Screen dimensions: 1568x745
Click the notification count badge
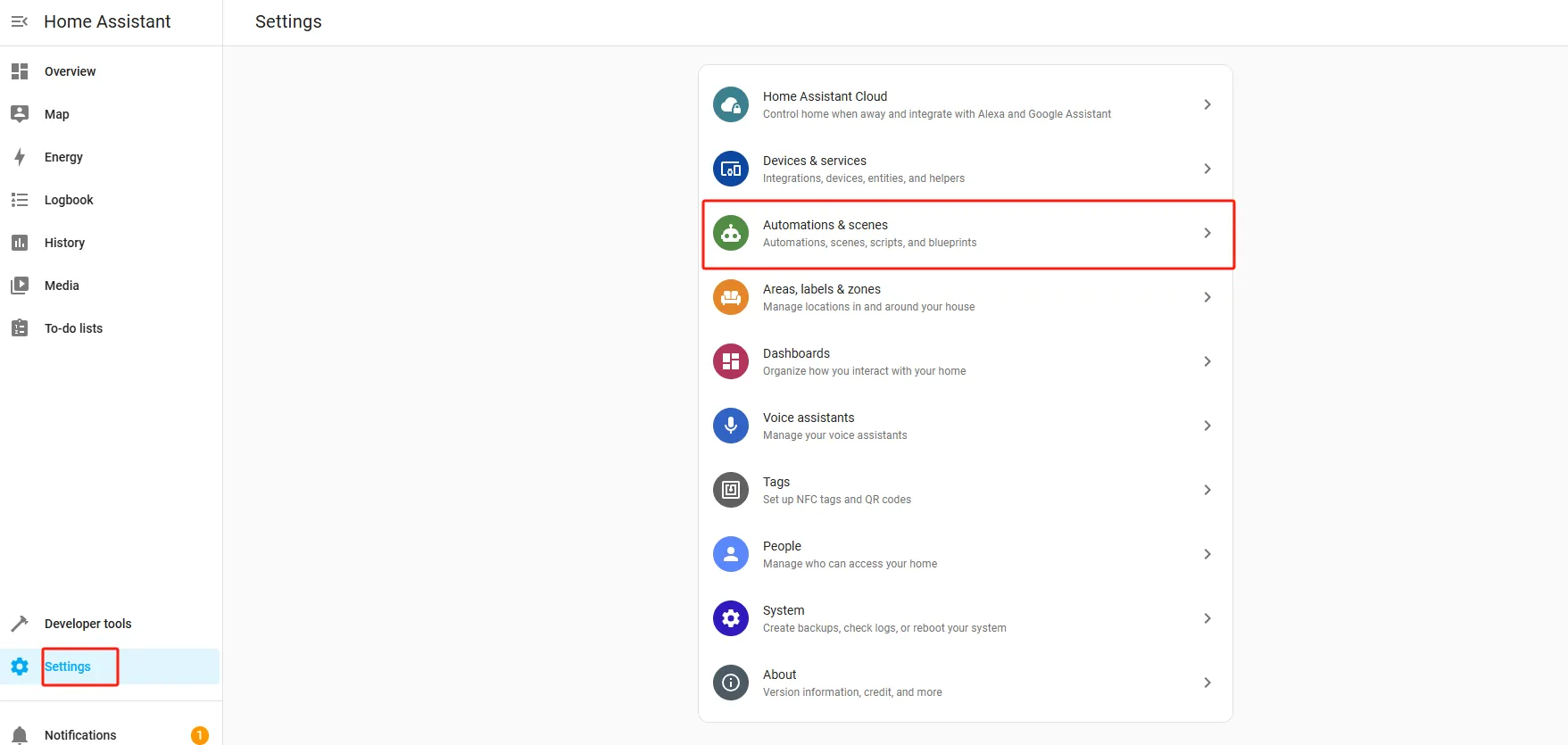pos(200,734)
